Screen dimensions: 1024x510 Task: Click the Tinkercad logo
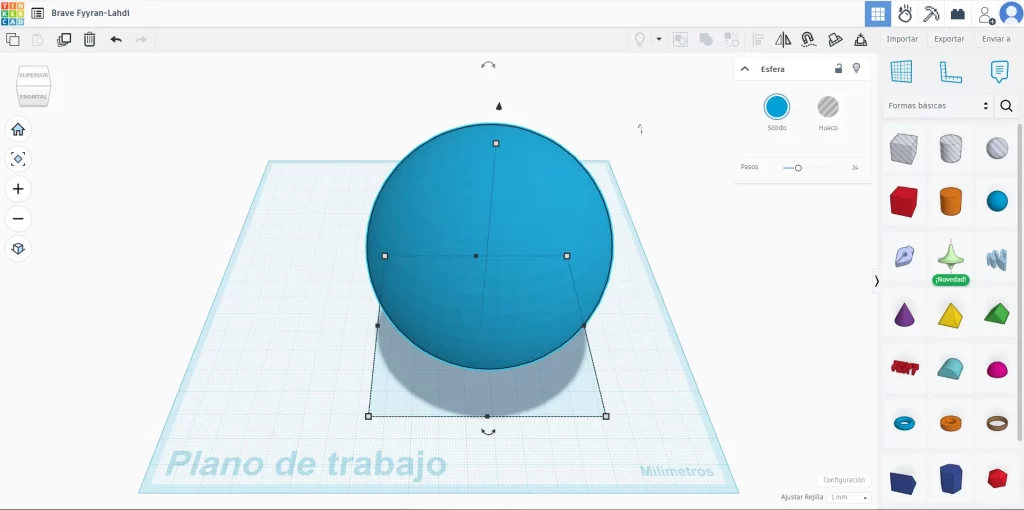coord(12,13)
